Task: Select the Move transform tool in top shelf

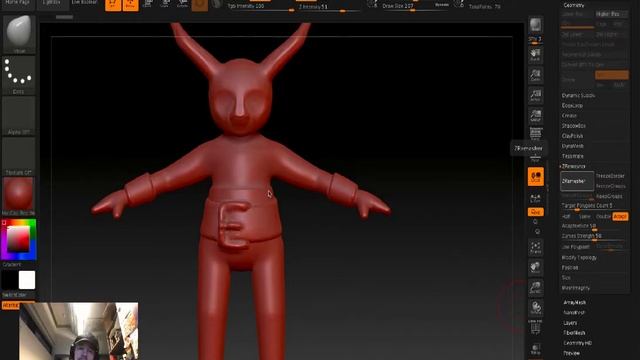Action: click(148, 4)
